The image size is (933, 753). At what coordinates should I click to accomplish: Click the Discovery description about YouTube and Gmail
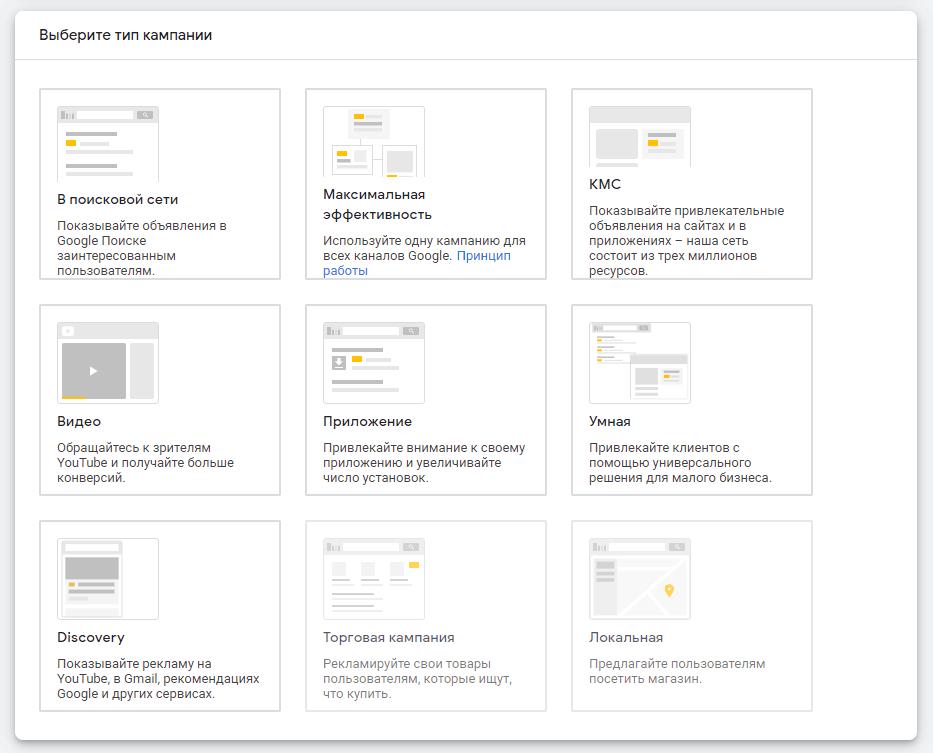(158, 678)
